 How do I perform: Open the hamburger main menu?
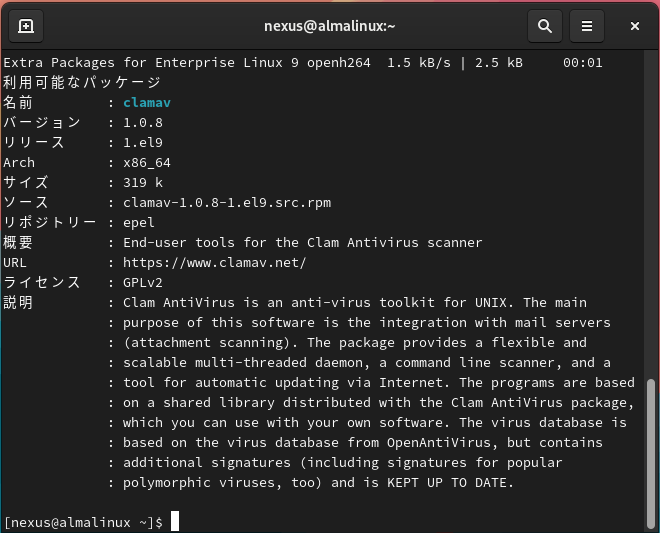(587, 26)
